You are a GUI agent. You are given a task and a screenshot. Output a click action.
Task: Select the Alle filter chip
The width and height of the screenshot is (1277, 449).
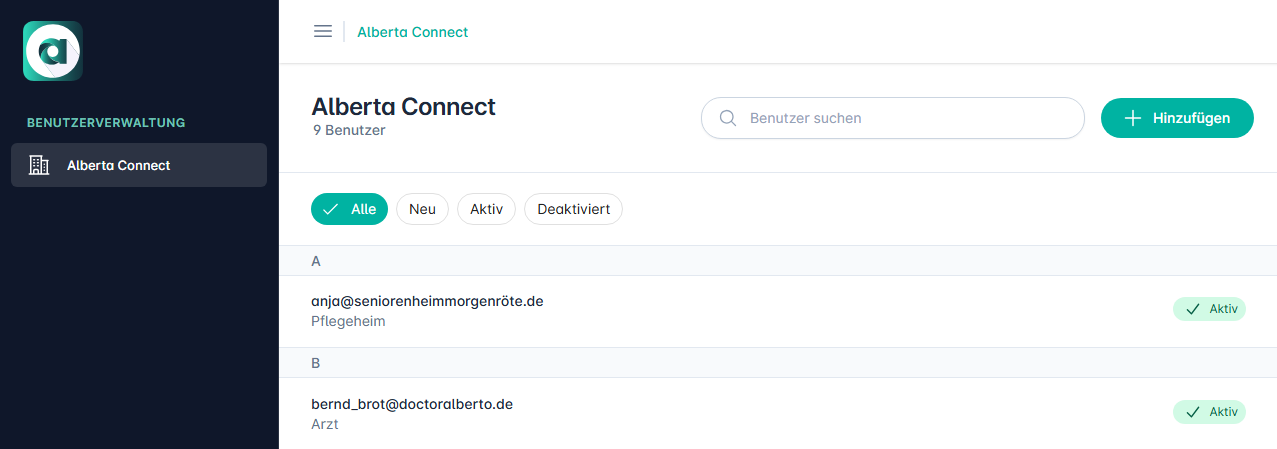pyautogui.click(x=350, y=209)
